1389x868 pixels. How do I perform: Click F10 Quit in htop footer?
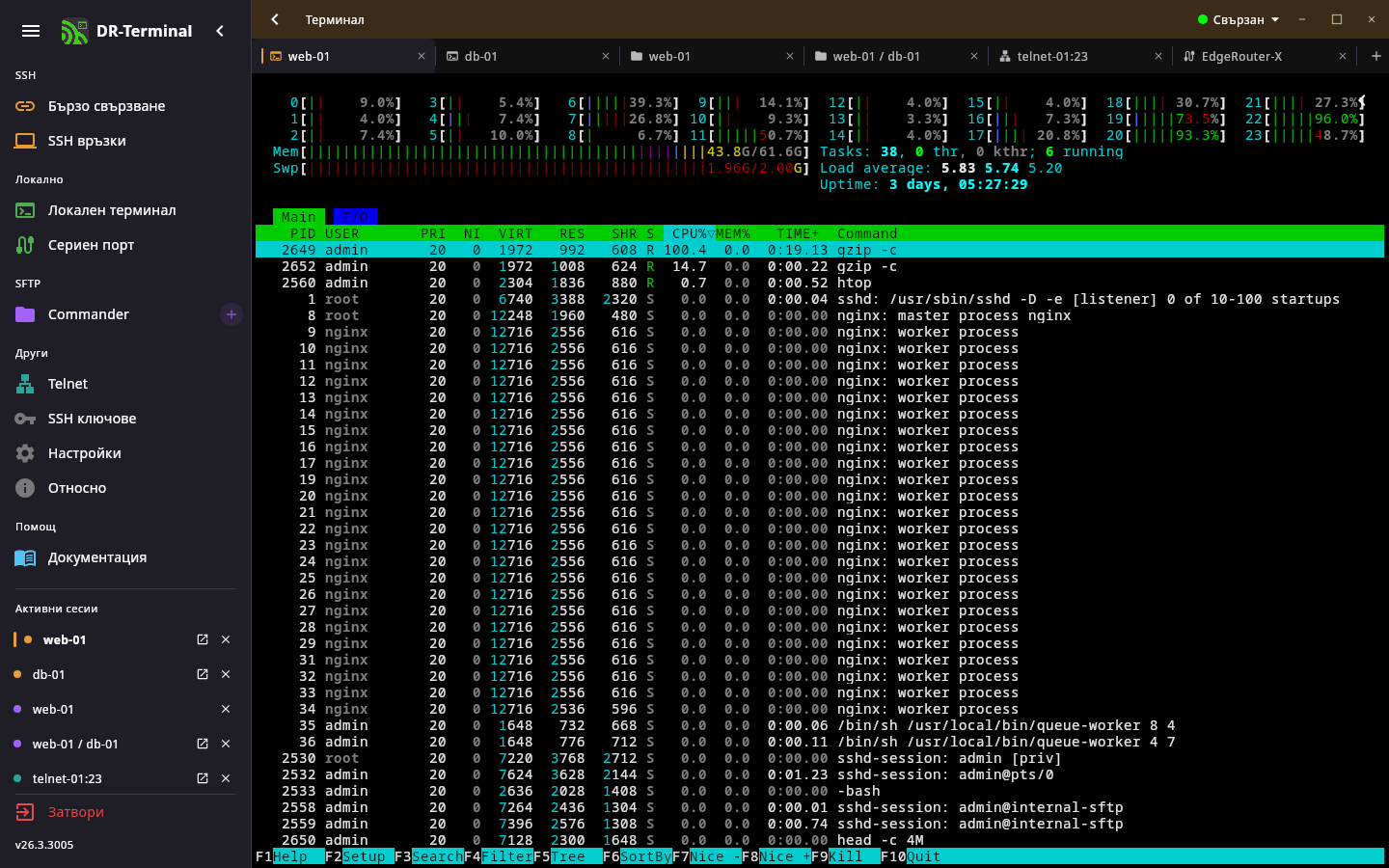[x=911, y=856]
